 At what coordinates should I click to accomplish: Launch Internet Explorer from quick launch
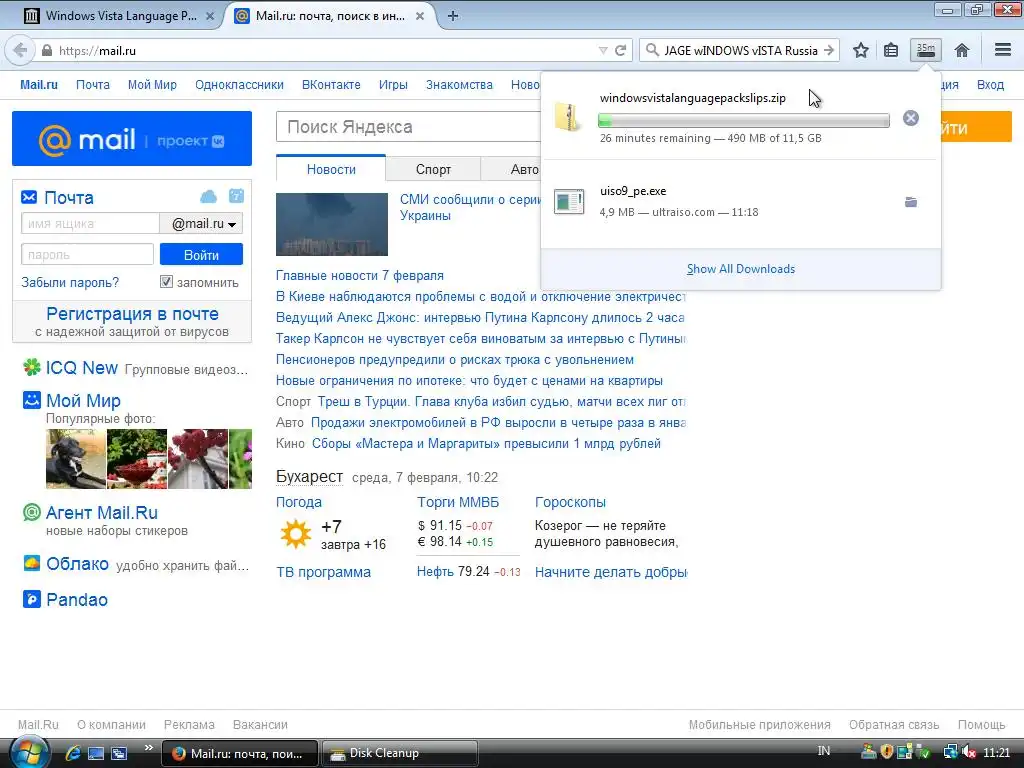(x=72, y=753)
